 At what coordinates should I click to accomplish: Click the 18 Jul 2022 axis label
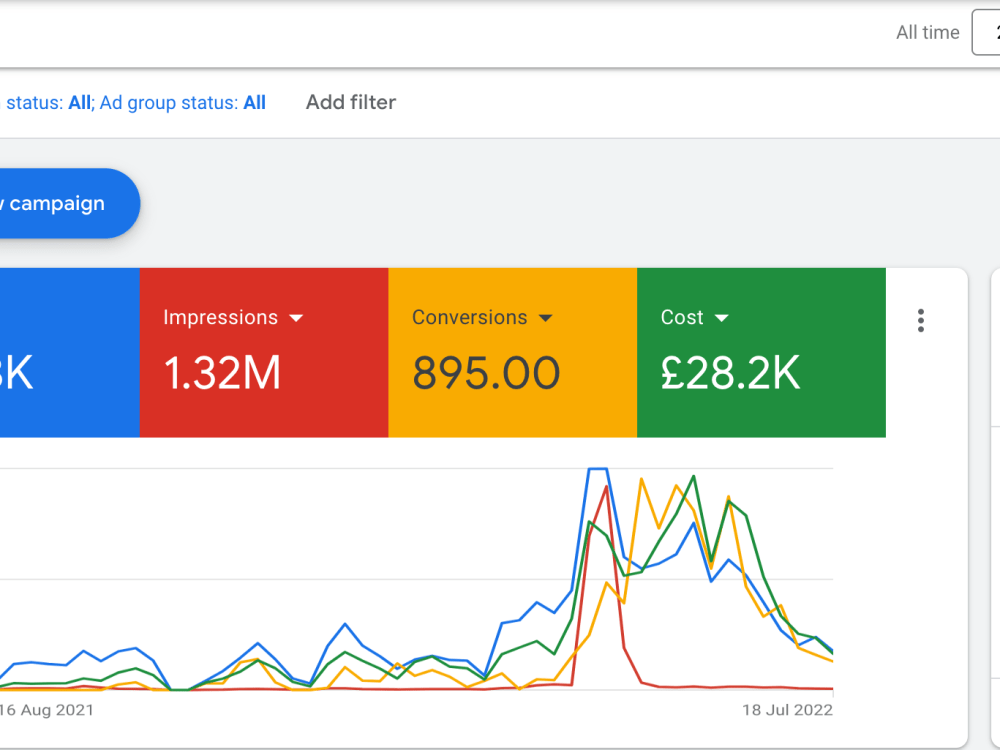[x=788, y=710]
